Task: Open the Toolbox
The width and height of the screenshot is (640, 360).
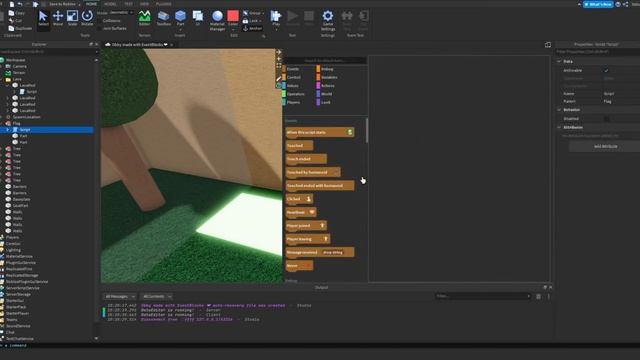Action: [164, 18]
